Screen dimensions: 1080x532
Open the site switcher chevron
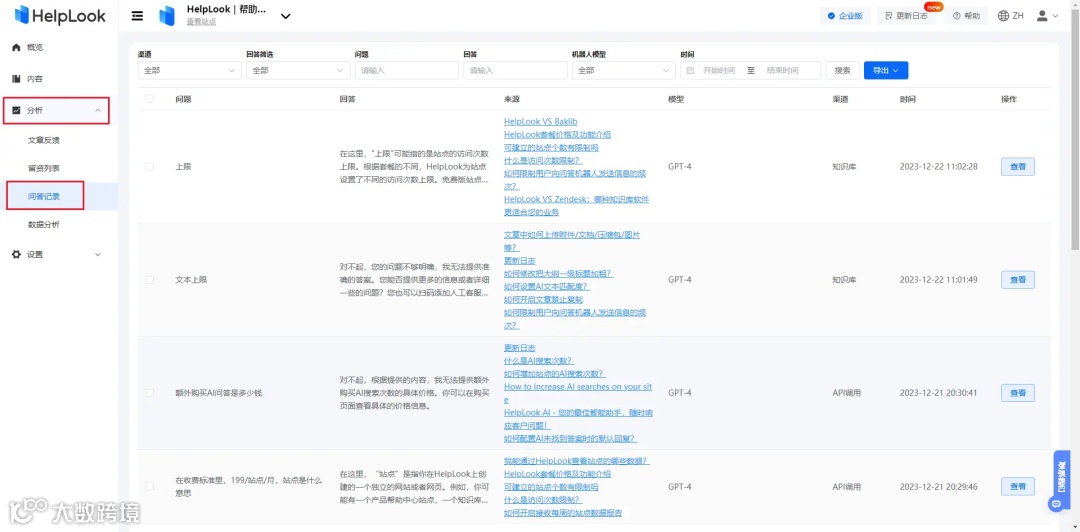286,16
